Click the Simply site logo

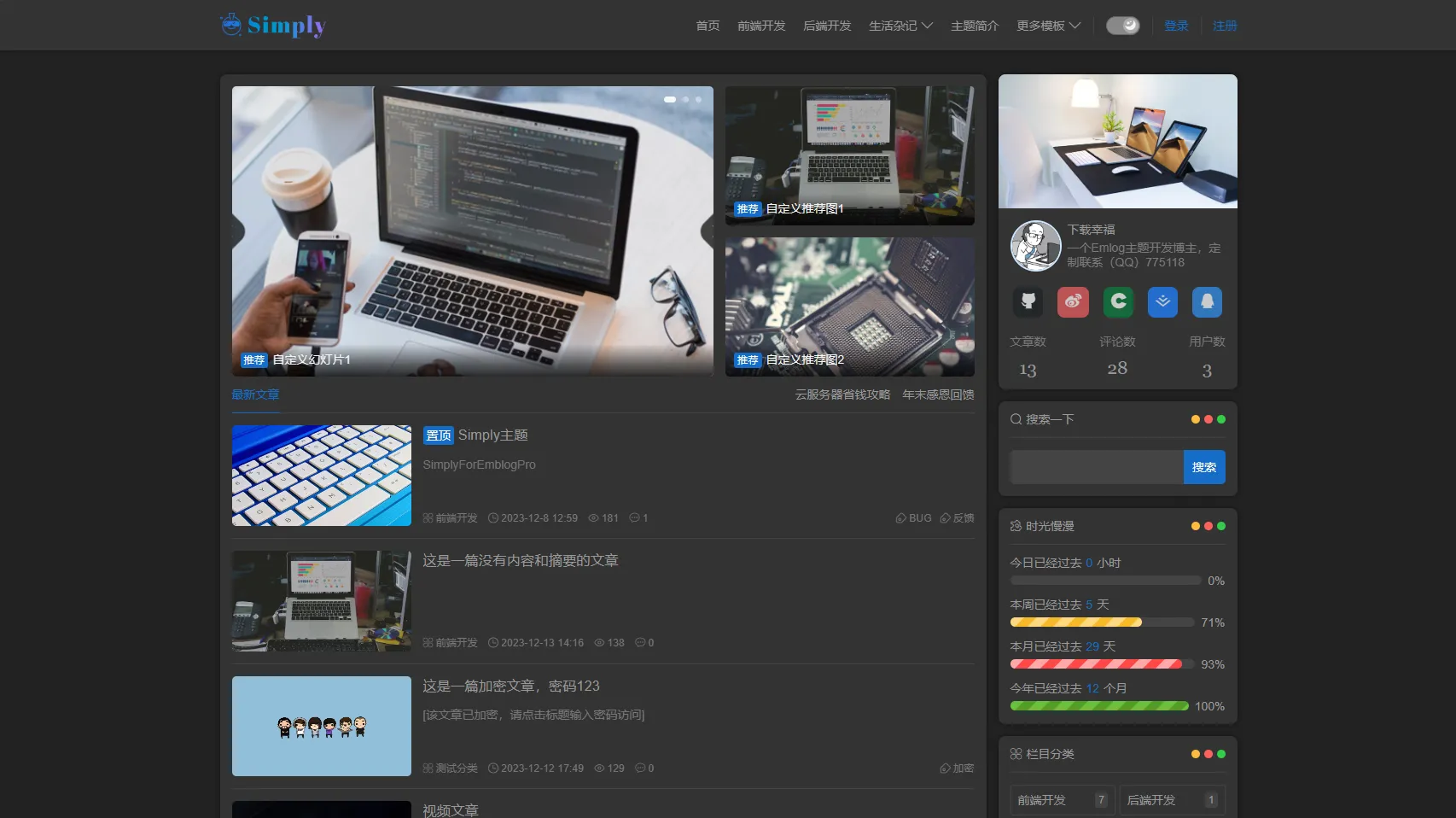[273, 26]
